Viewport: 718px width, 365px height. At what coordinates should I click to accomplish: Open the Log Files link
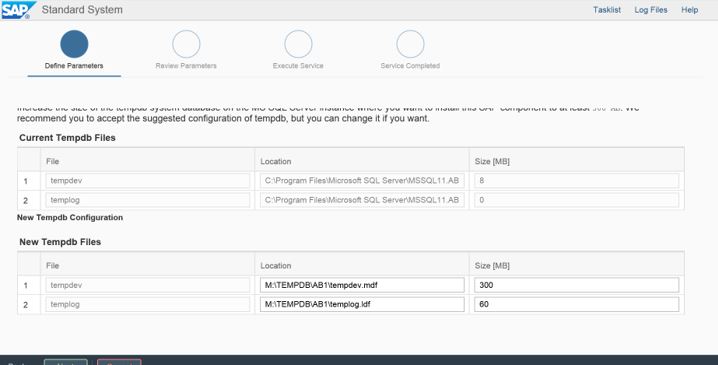[651, 10]
